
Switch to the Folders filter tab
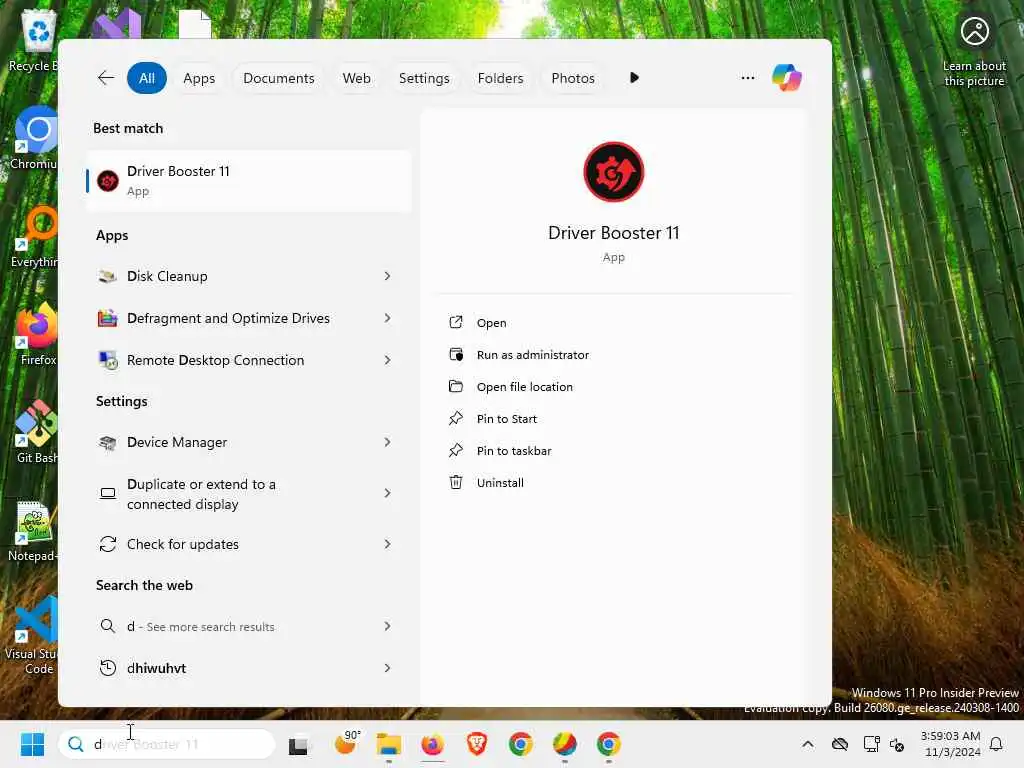(x=501, y=78)
